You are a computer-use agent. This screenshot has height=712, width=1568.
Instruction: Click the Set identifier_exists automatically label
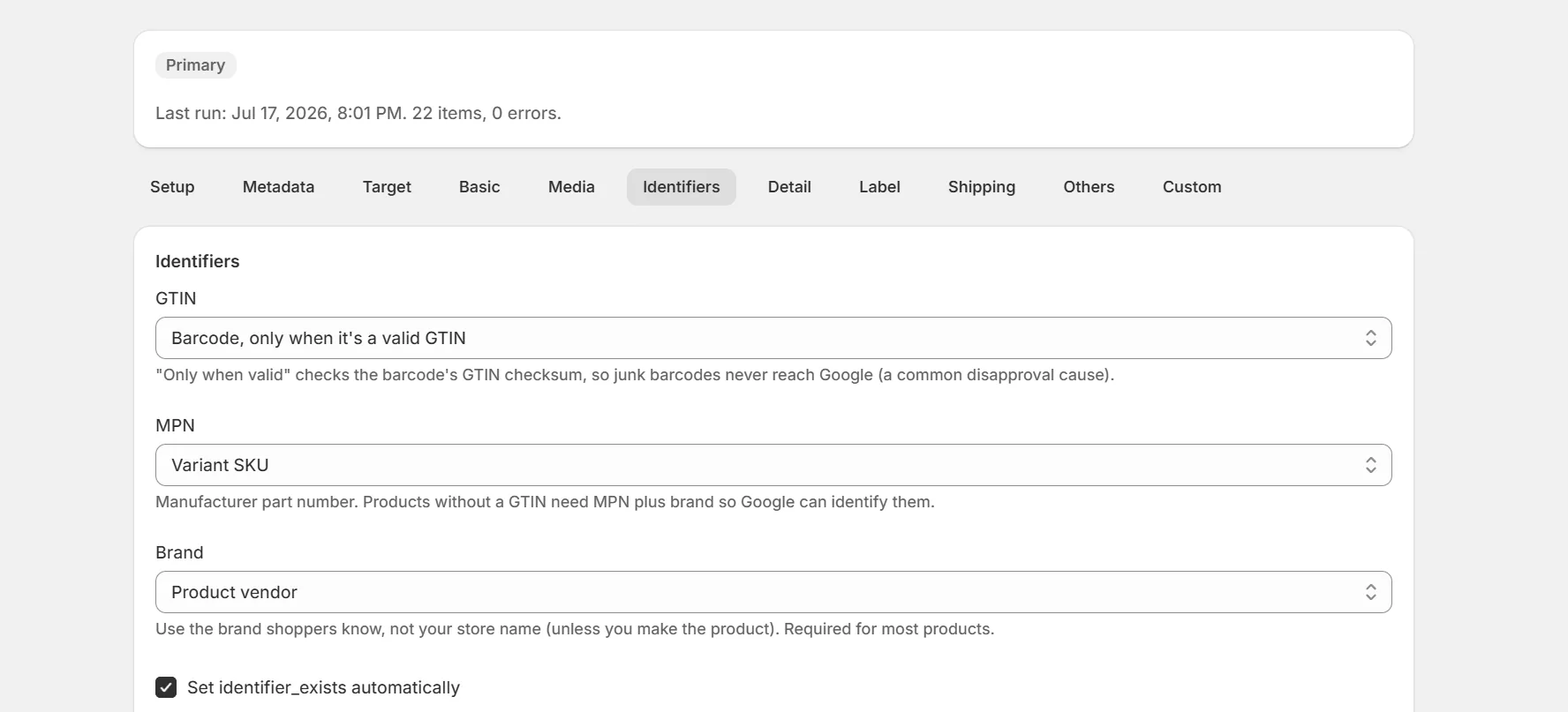pos(323,687)
